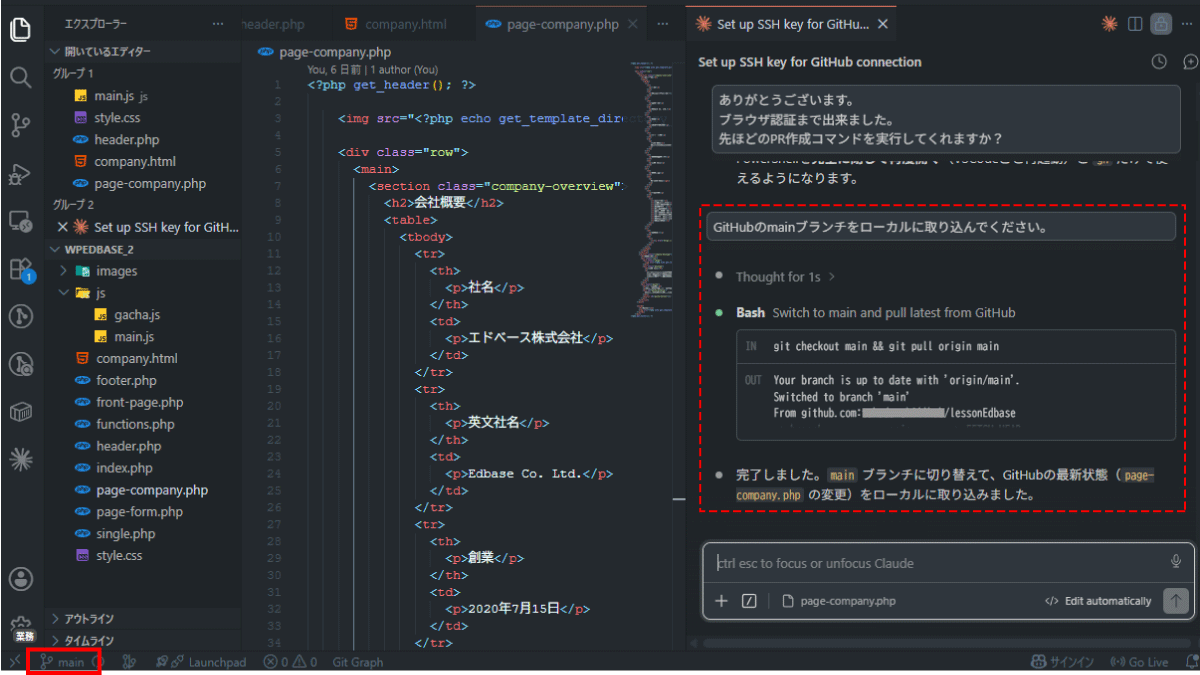
Task: Click the slash command icon
Action: point(749,601)
